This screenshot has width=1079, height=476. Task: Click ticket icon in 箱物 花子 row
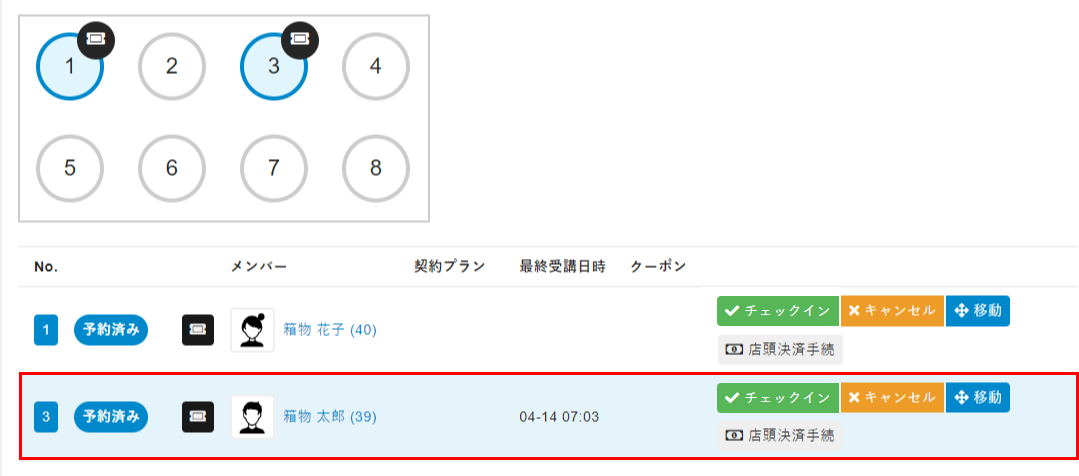click(x=198, y=330)
